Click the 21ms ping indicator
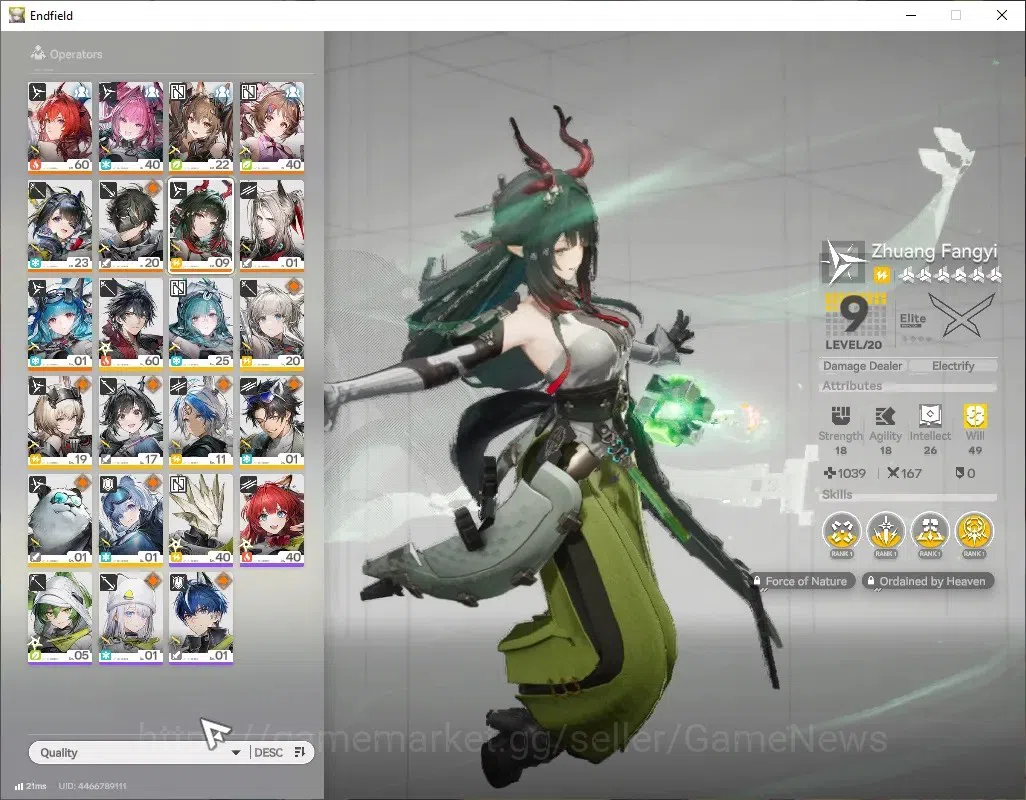 (31, 786)
